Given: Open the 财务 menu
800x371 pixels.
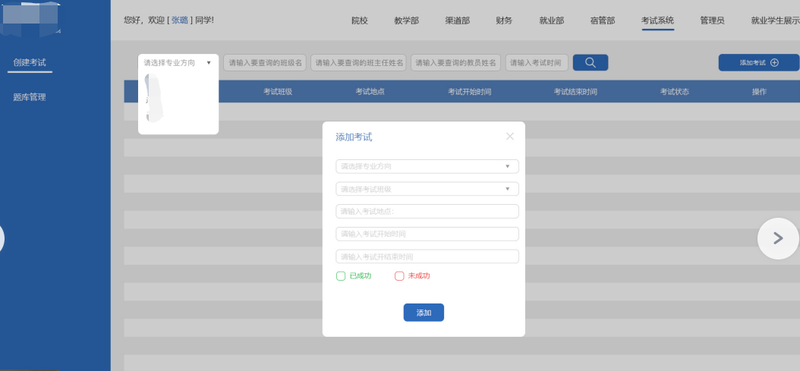Looking at the screenshot, I should [504, 21].
